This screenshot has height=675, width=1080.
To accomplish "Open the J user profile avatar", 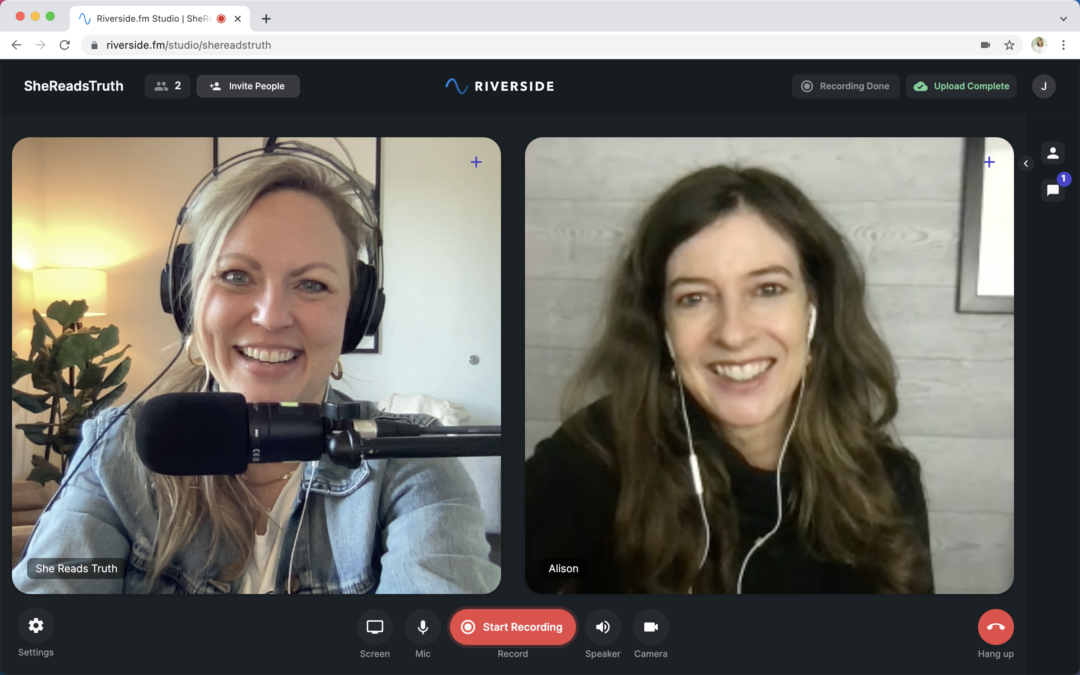I will [1043, 86].
